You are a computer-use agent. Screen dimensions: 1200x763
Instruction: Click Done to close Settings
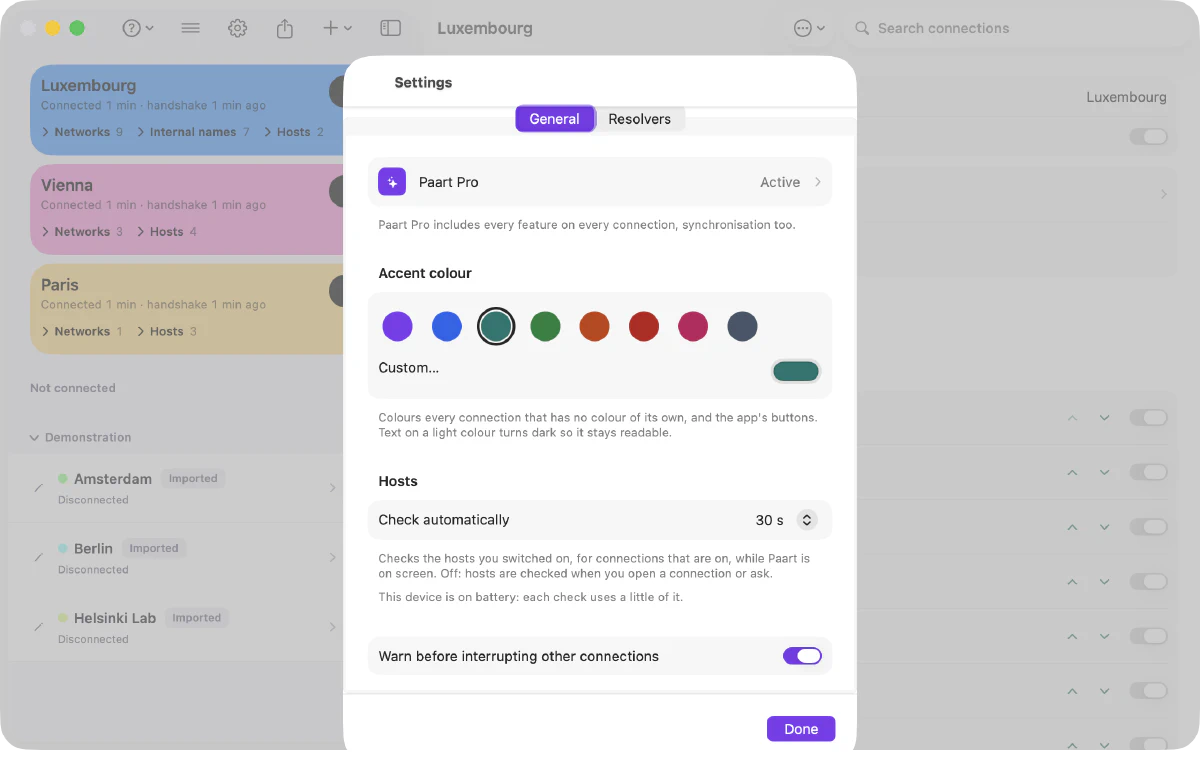[801, 729]
